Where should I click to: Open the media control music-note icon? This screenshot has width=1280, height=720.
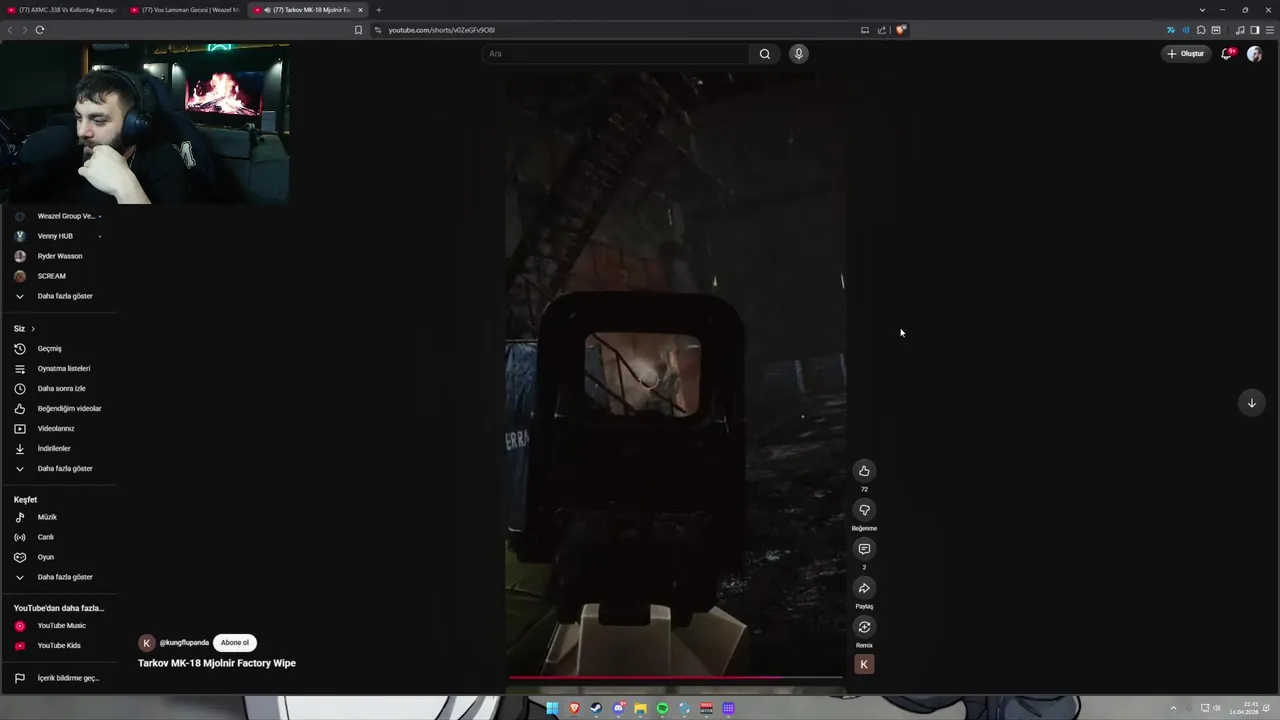pos(1240,30)
